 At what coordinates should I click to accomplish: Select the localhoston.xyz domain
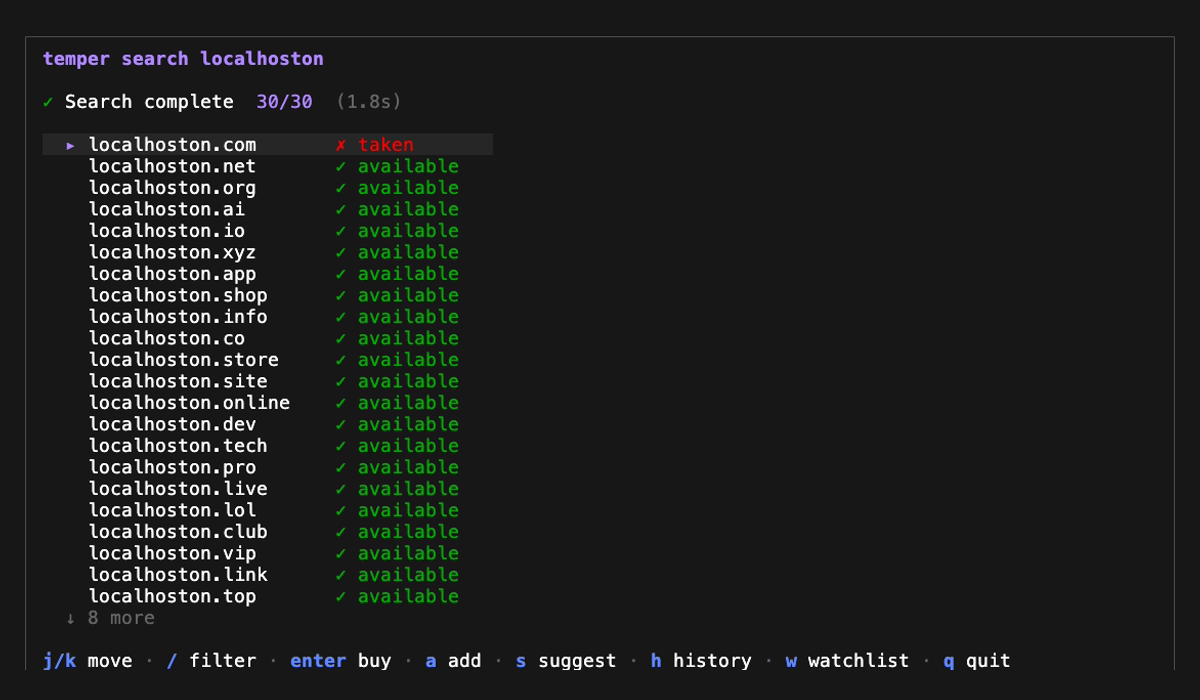point(172,252)
